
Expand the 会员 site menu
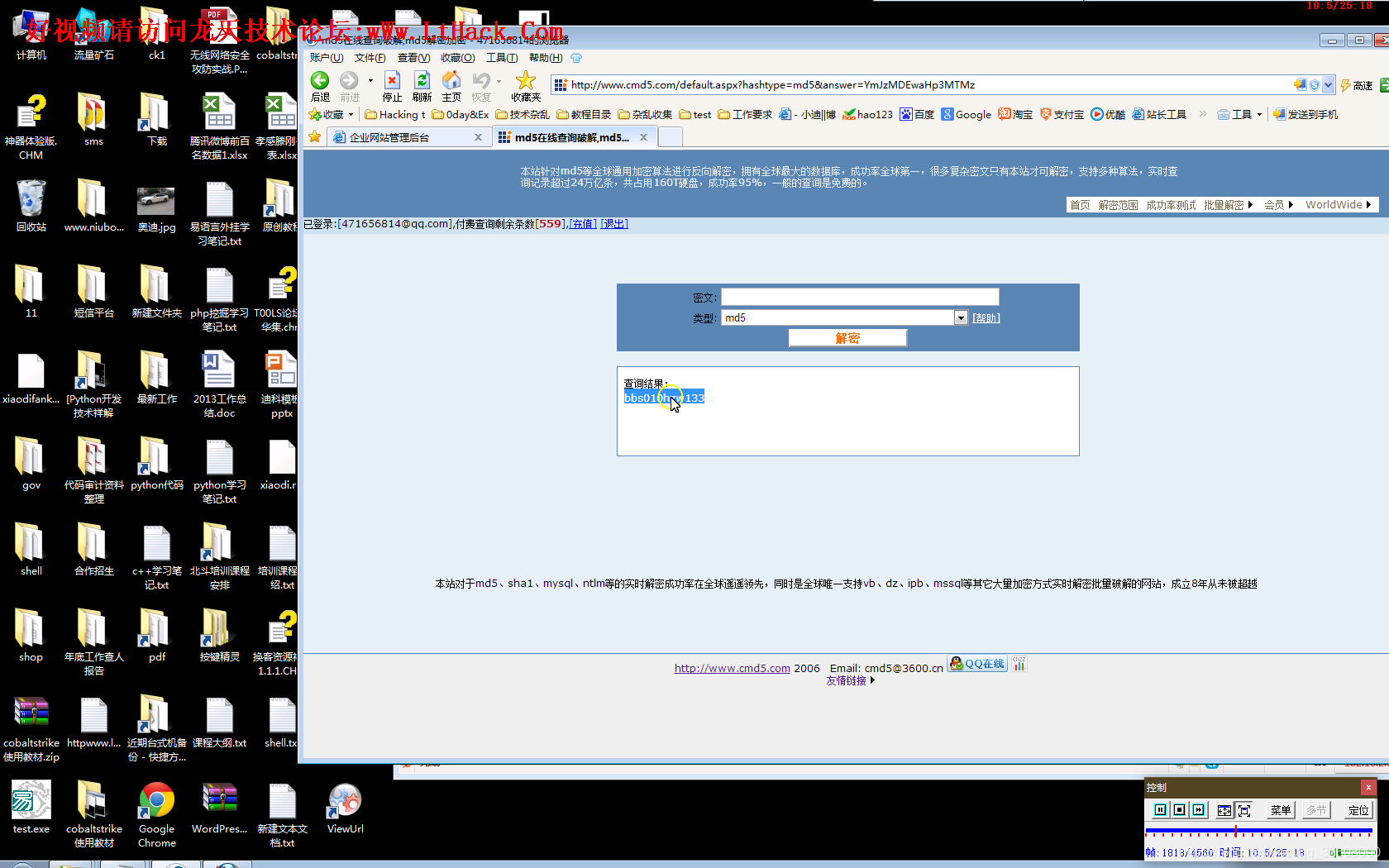click(1278, 205)
